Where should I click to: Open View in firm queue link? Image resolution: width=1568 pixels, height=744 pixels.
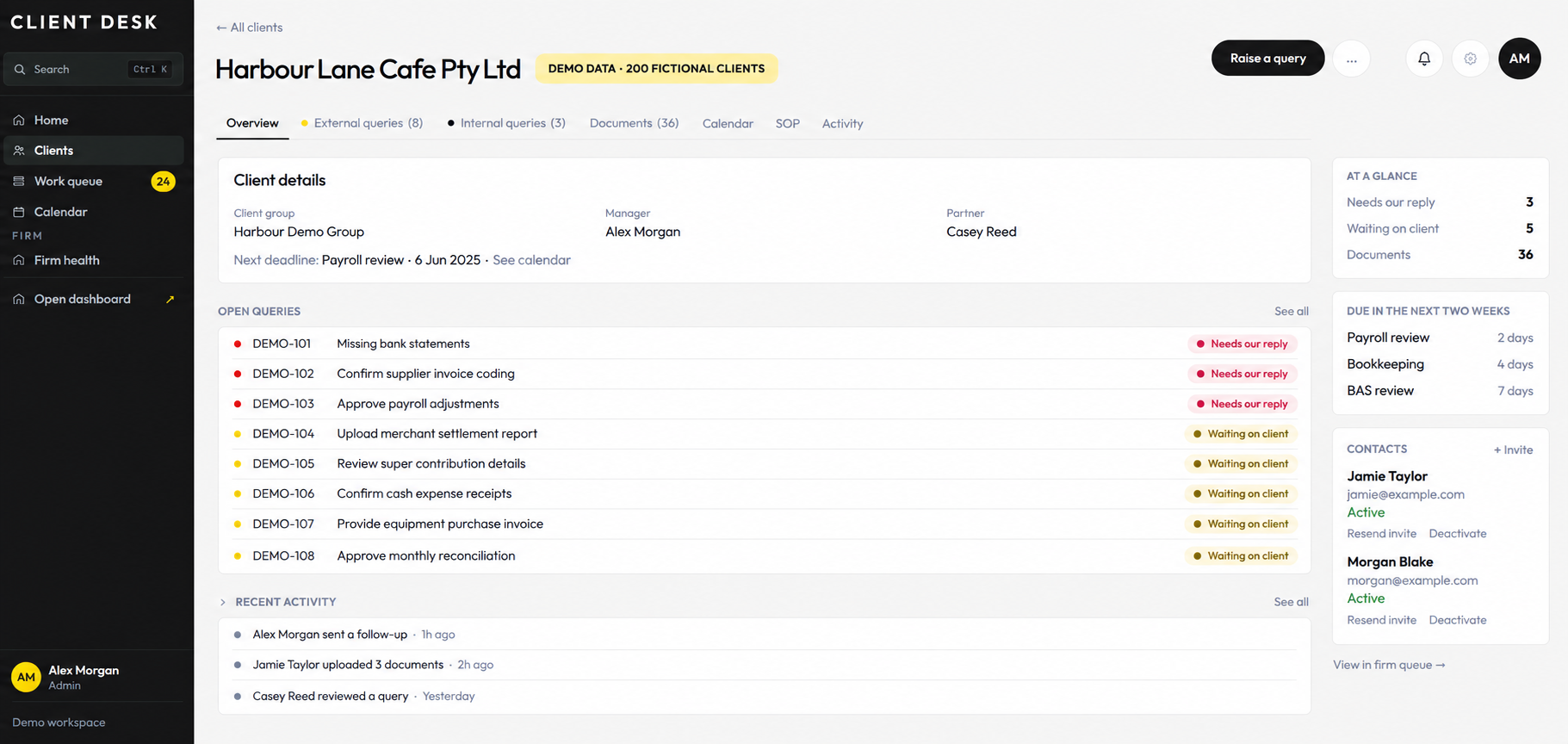point(1389,665)
